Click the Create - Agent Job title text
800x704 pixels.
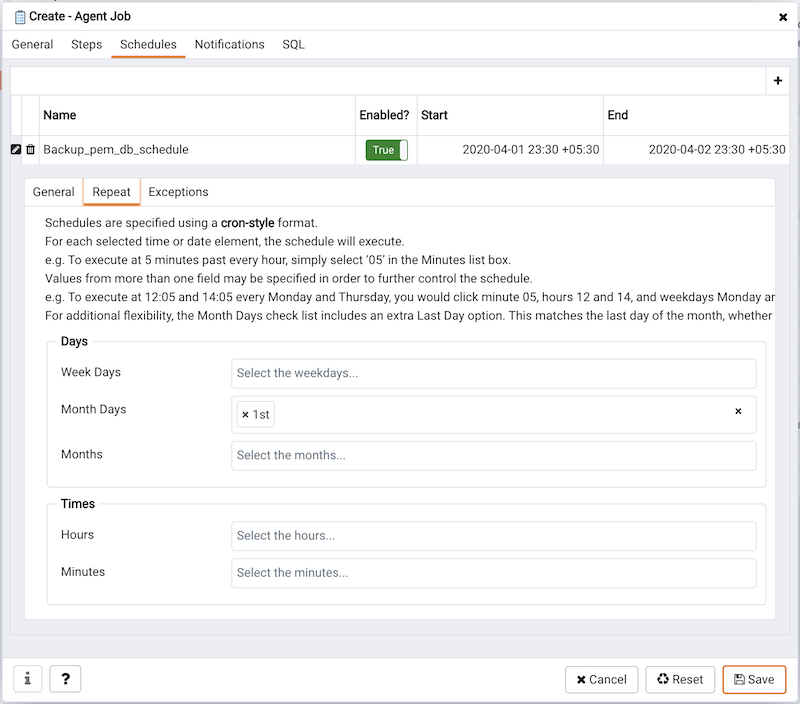[80, 16]
